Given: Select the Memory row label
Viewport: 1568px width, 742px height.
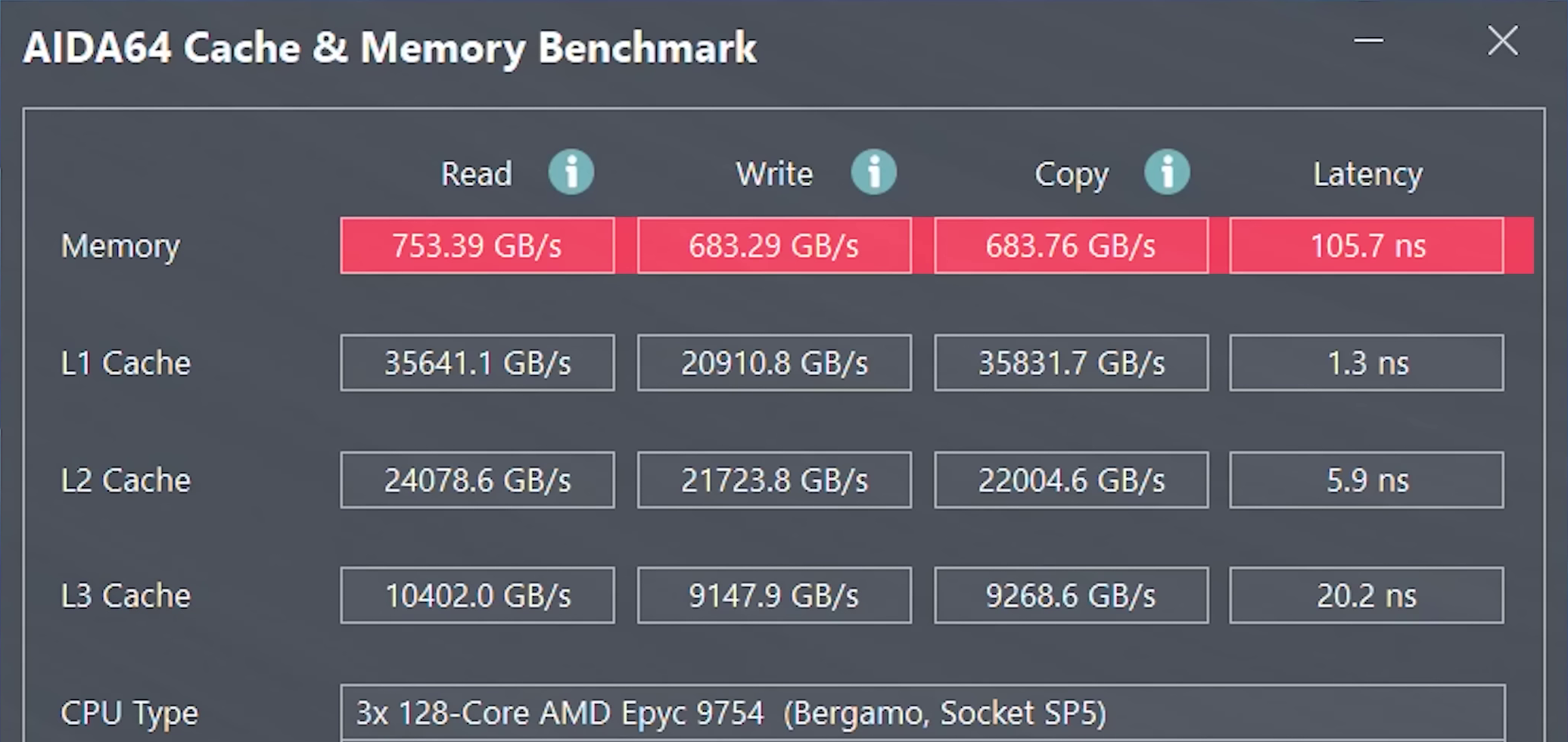Looking at the screenshot, I should (120, 245).
